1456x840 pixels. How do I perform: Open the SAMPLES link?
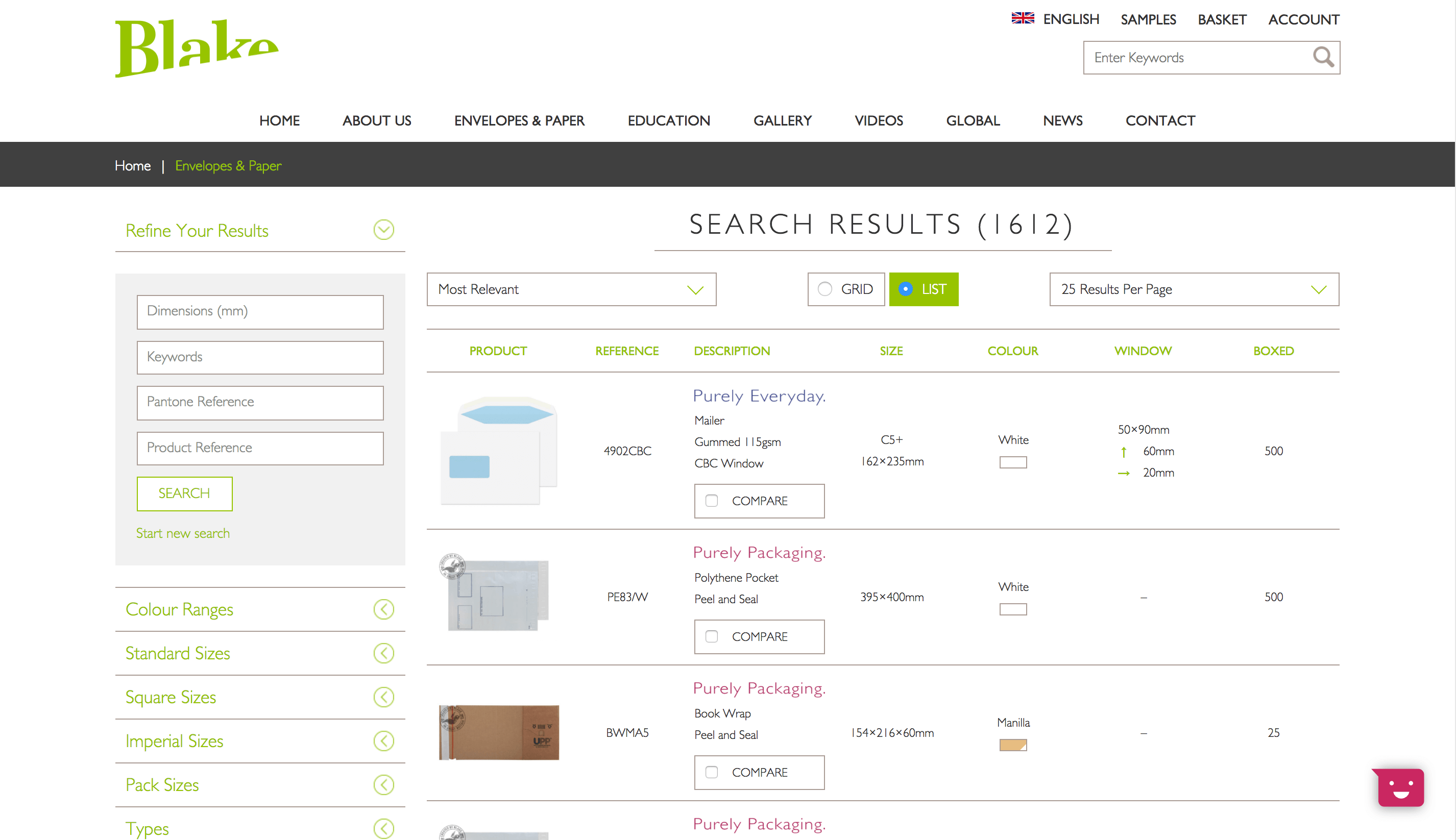click(1148, 19)
